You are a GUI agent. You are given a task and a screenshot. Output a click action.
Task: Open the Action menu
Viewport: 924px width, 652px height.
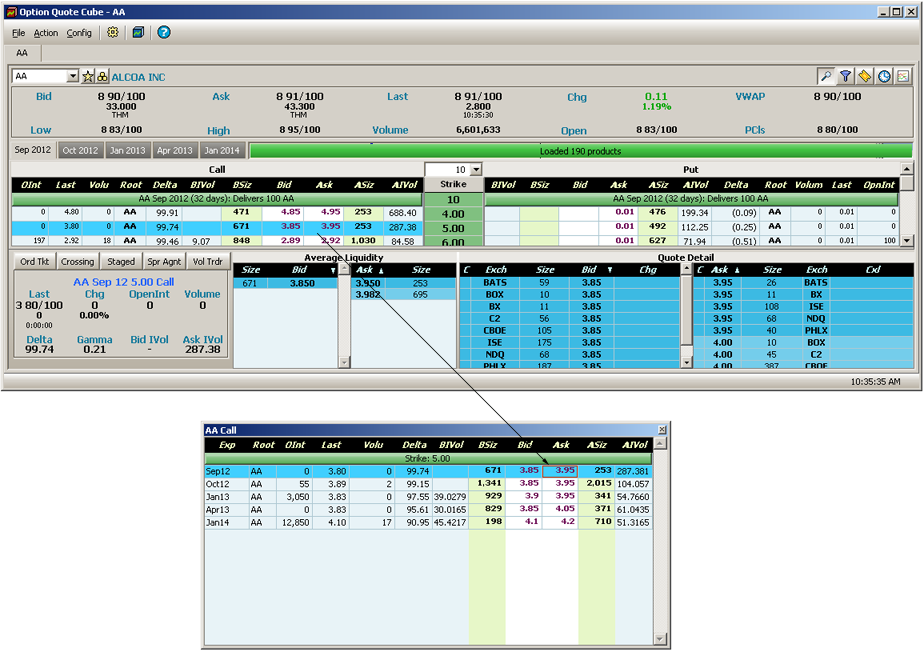[x=46, y=33]
